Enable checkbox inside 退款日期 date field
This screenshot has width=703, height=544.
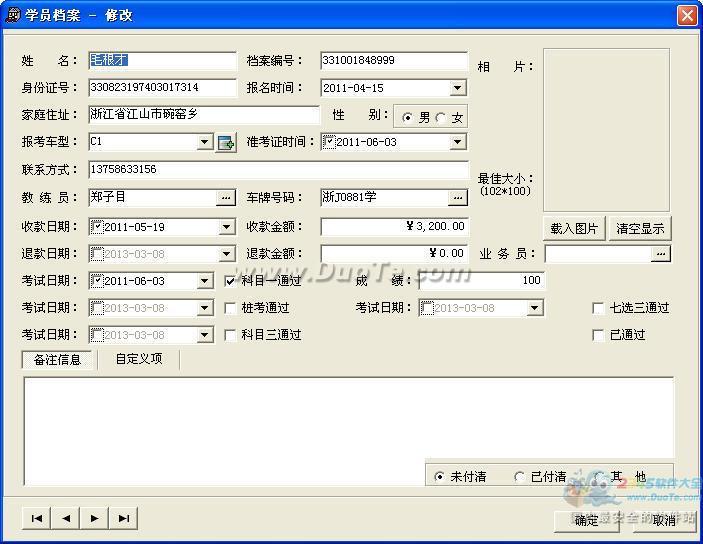(97, 254)
